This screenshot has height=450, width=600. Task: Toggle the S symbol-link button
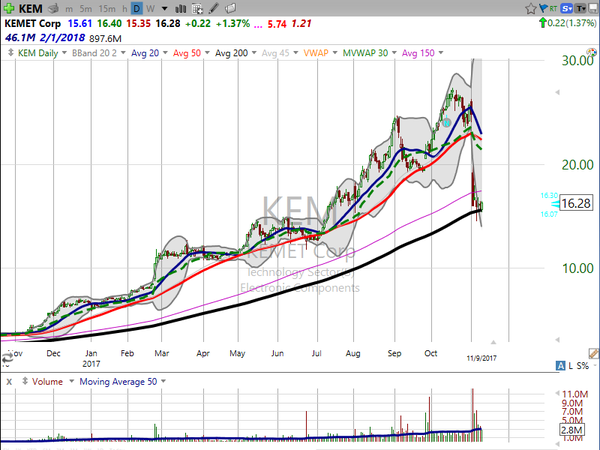[567, 8]
